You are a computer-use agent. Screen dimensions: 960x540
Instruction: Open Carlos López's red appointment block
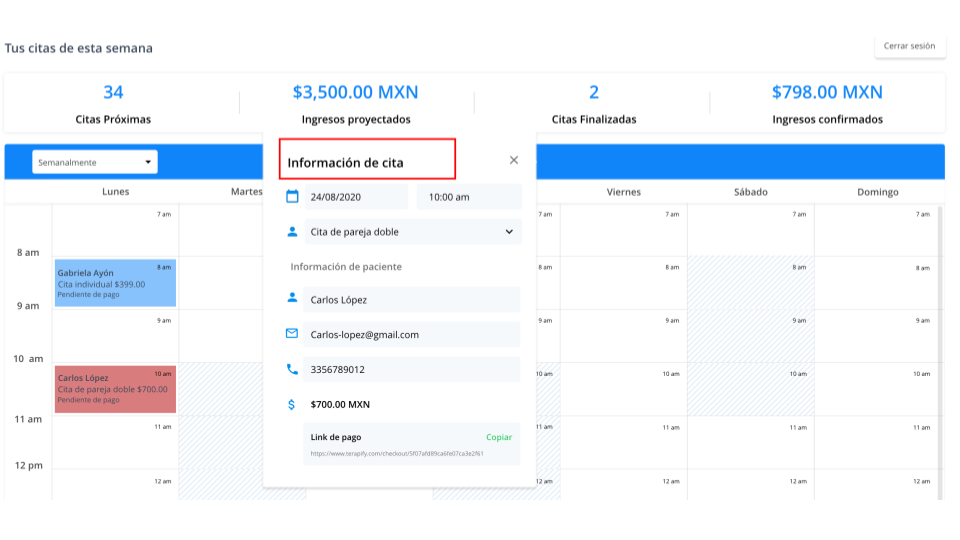[x=115, y=389]
